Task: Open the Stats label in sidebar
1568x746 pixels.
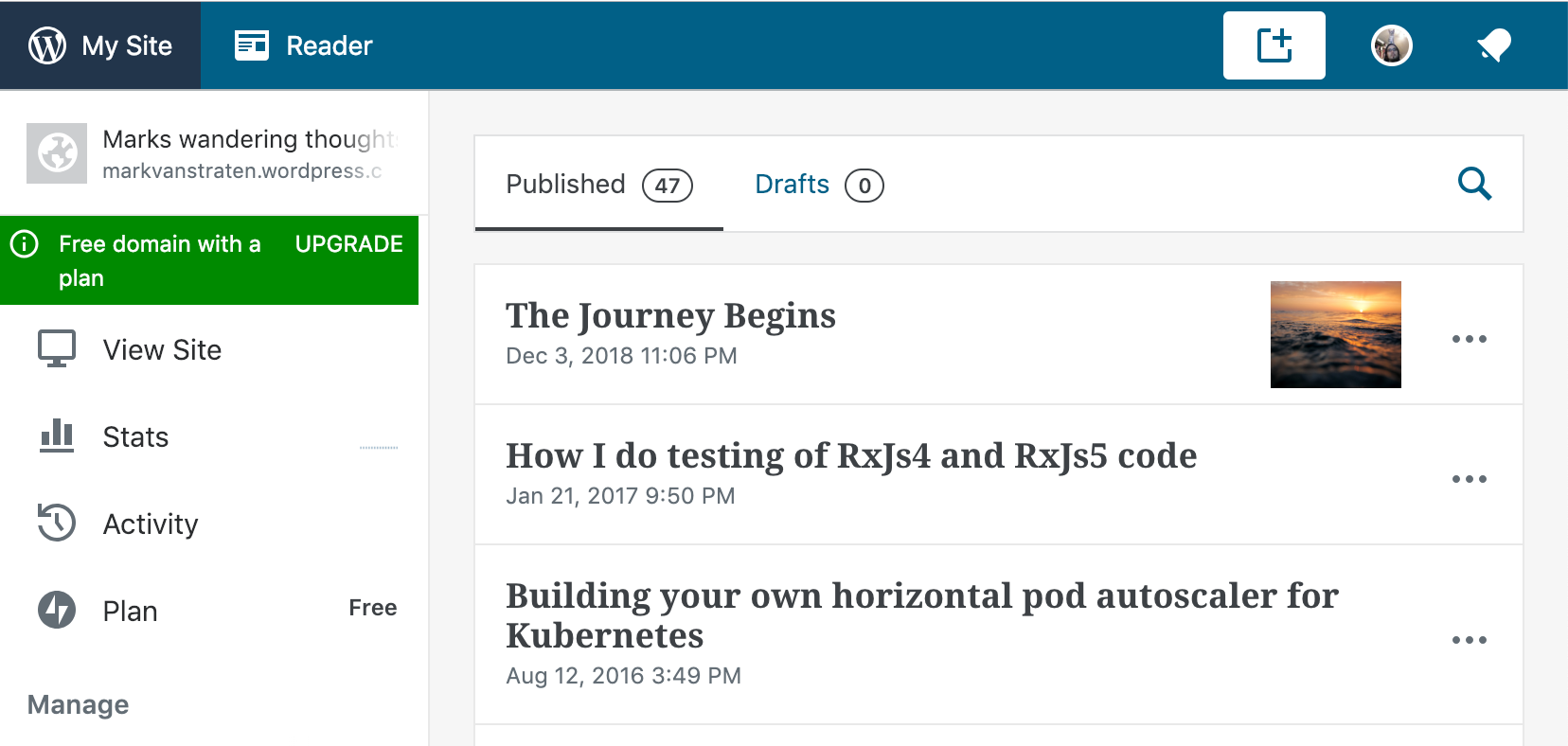Action: (x=135, y=437)
